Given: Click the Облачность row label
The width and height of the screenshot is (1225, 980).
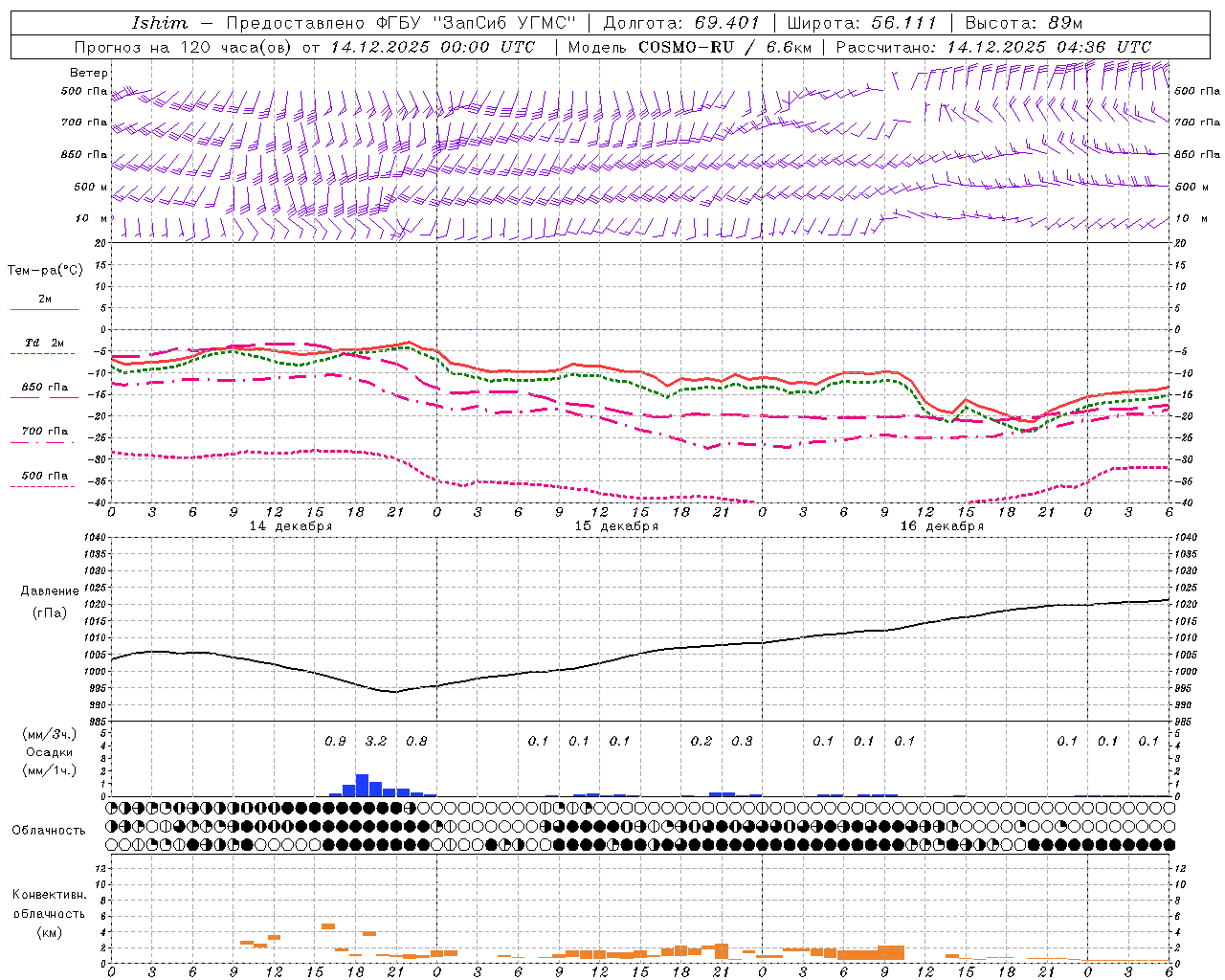Looking at the screenshot, I should [x=48, y=830].
